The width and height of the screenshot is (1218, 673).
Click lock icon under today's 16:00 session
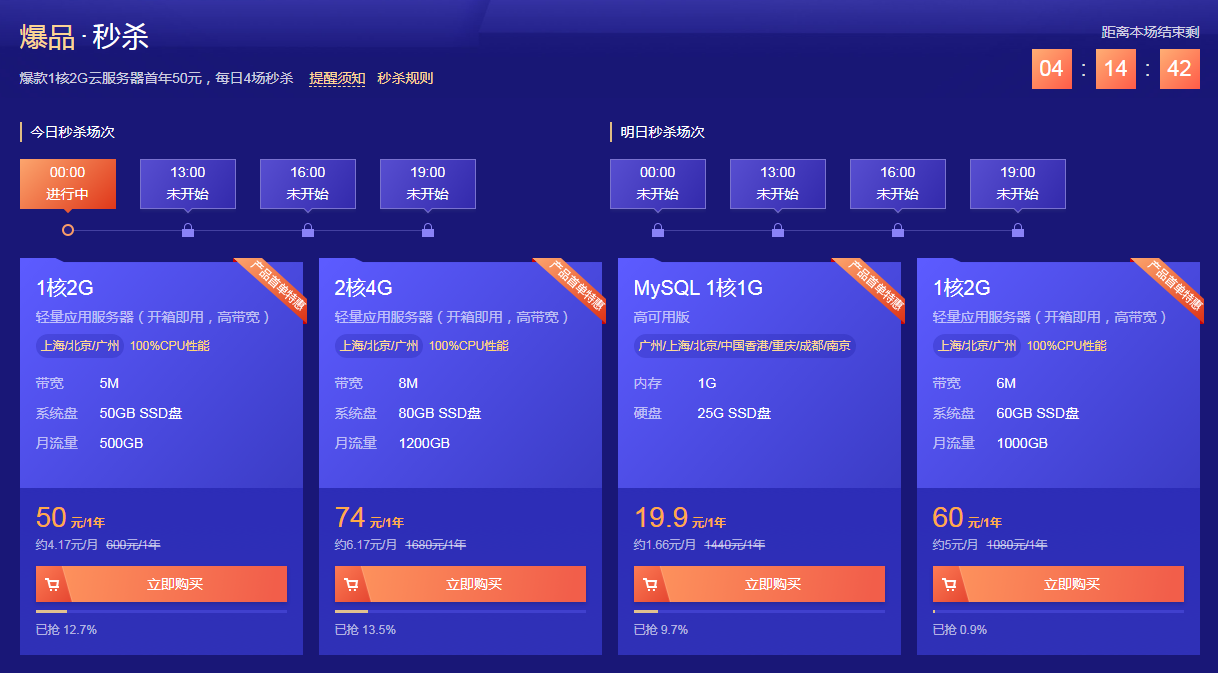[308, 230]
